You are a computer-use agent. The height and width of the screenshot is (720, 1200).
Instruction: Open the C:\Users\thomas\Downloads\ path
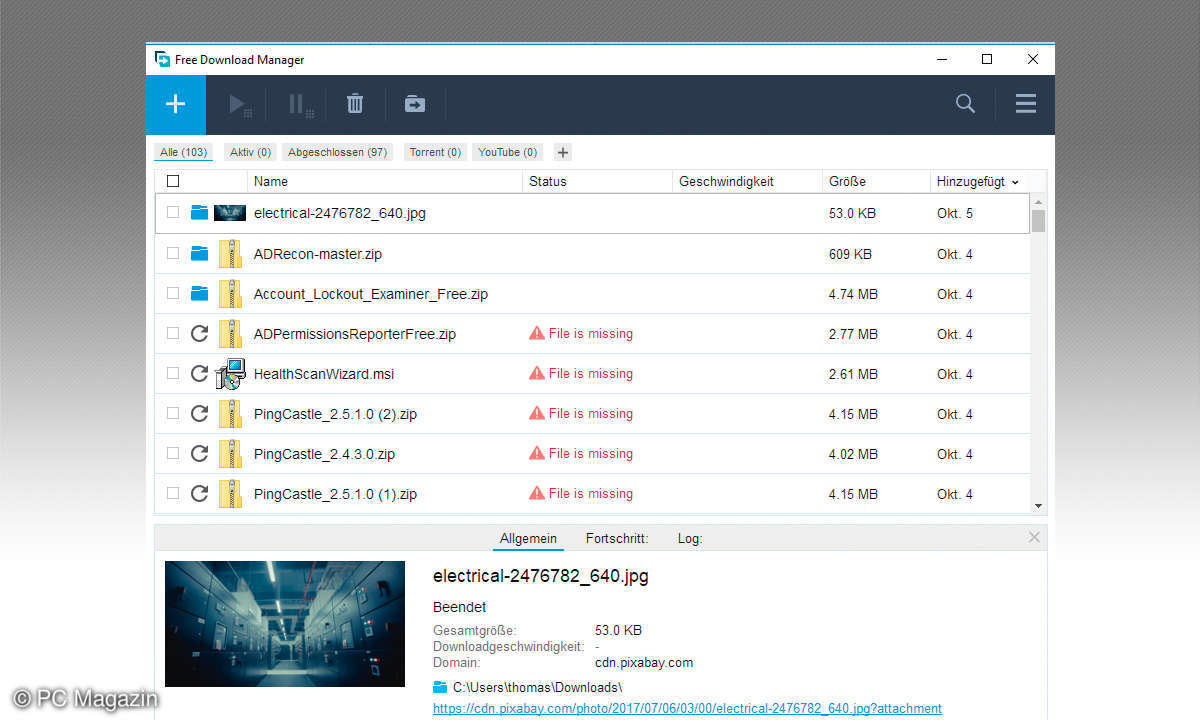coord(537,687)
